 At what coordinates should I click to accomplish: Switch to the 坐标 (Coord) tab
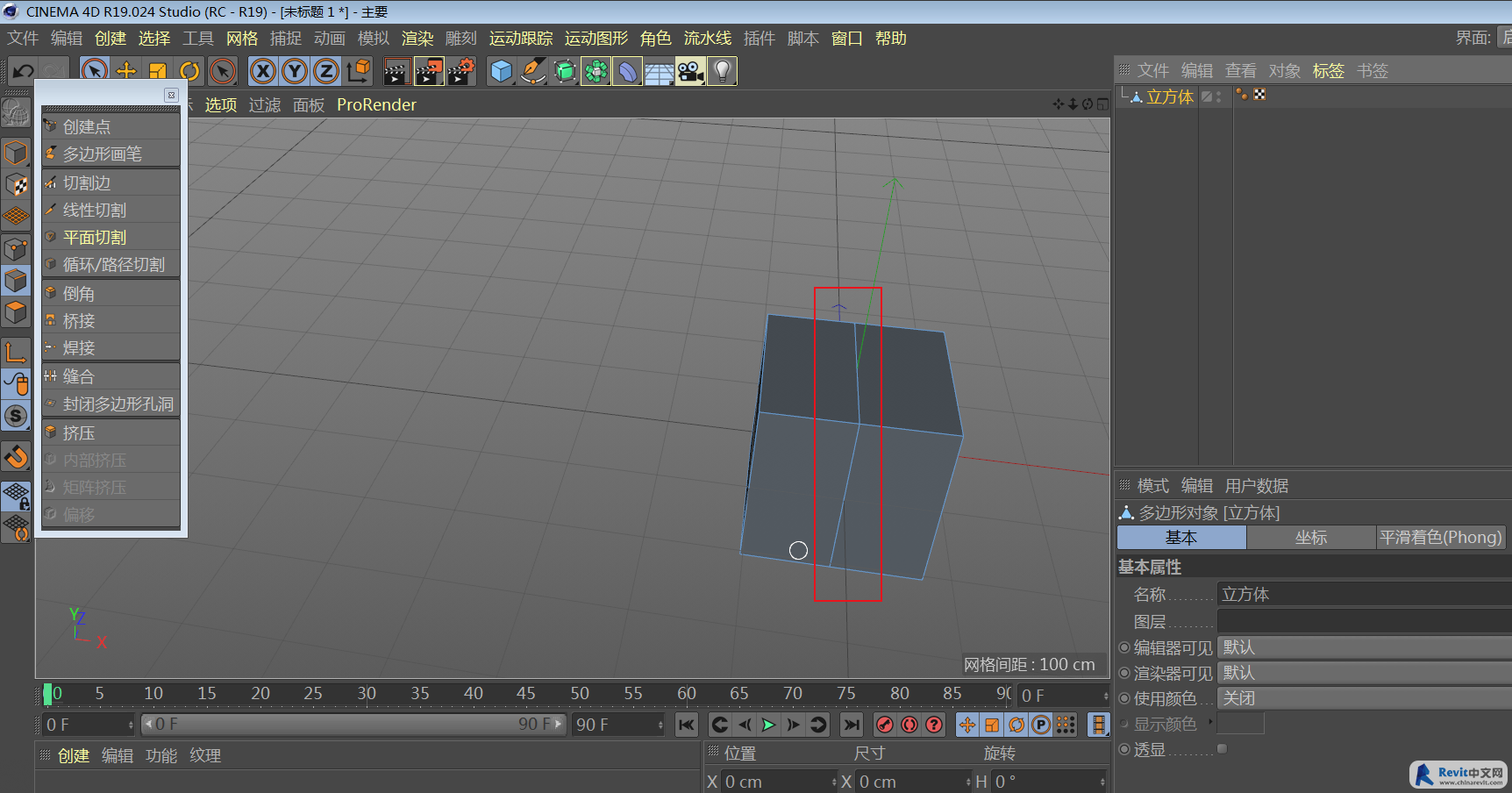point(1311,538)
